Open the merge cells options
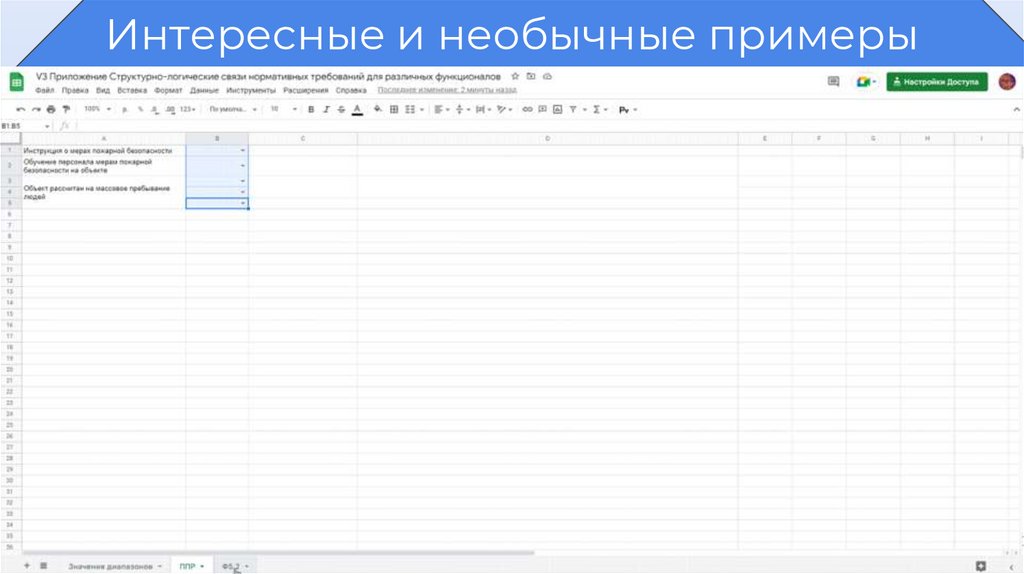The height and width of the screenshot is (574, 1024). coord(414,110)
